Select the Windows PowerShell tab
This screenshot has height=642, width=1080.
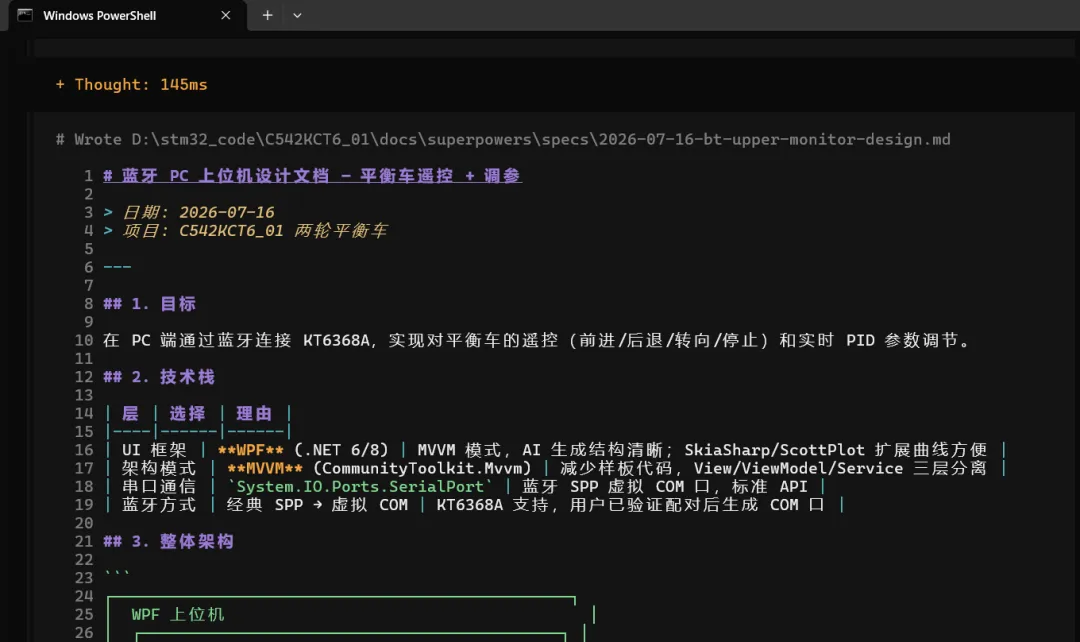point(127,16)
